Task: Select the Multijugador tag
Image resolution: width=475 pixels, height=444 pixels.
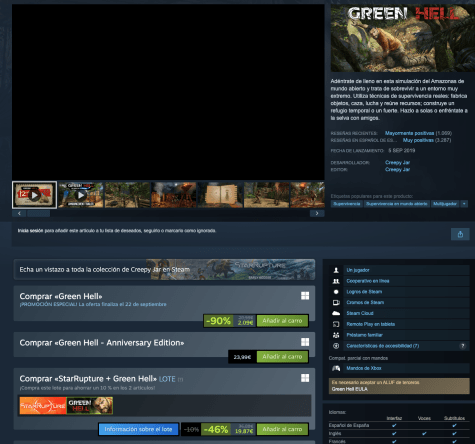Action: 445,204
